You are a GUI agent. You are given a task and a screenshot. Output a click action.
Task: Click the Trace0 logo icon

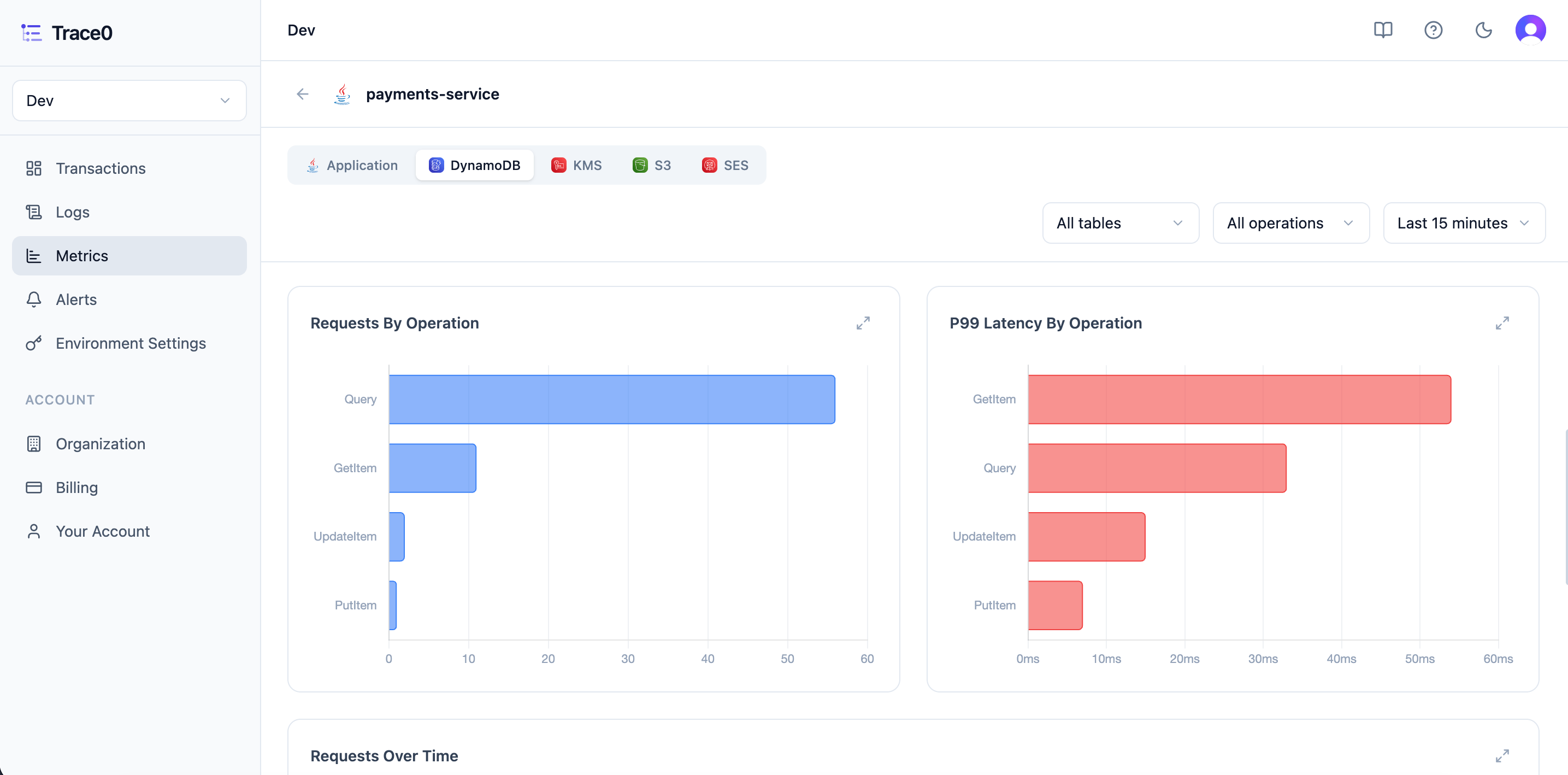(31, 33)
